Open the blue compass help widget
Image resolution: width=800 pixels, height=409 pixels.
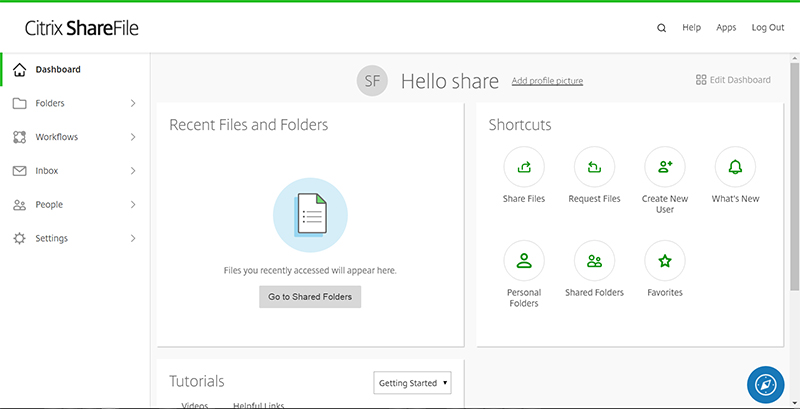tap(765, 385)
